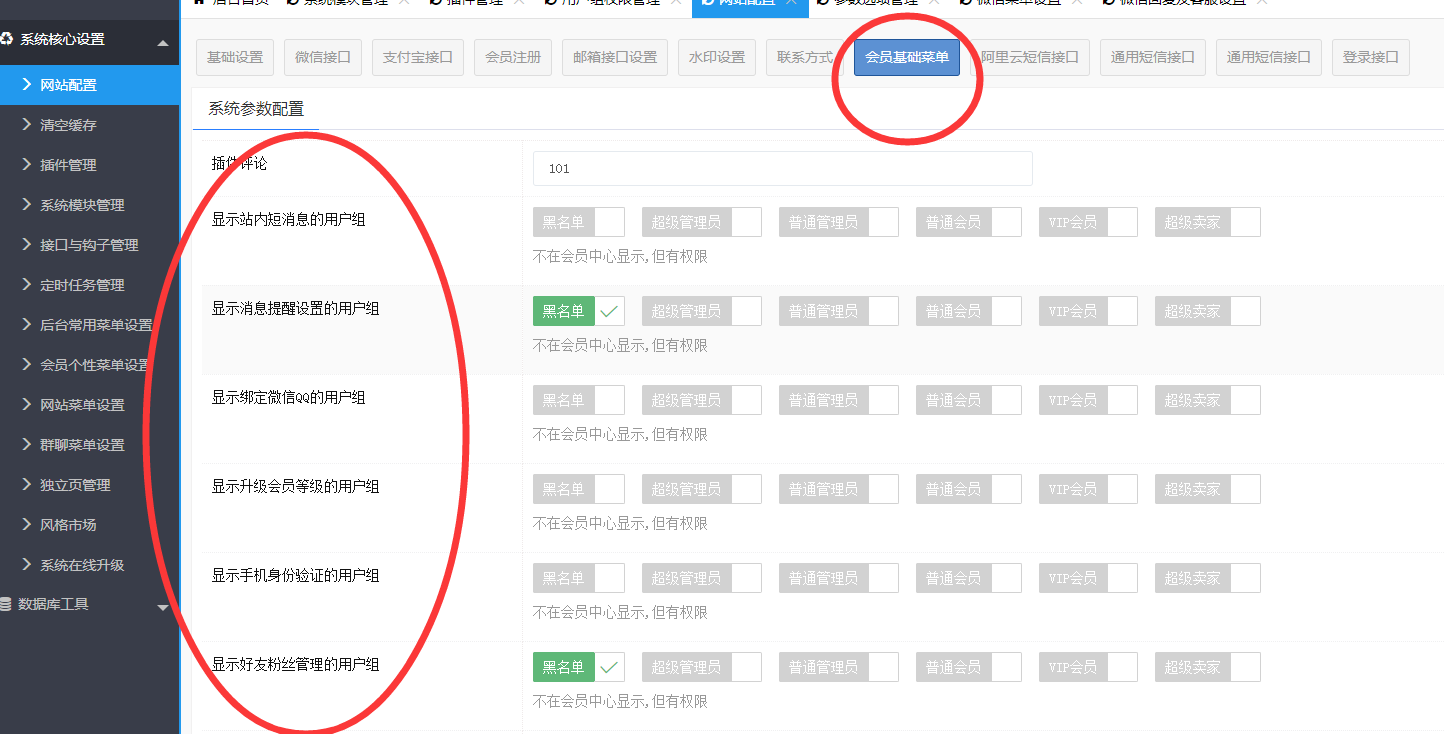Disable 黑名单 for 显示消息提醒设置的用户组

(578, 311)
